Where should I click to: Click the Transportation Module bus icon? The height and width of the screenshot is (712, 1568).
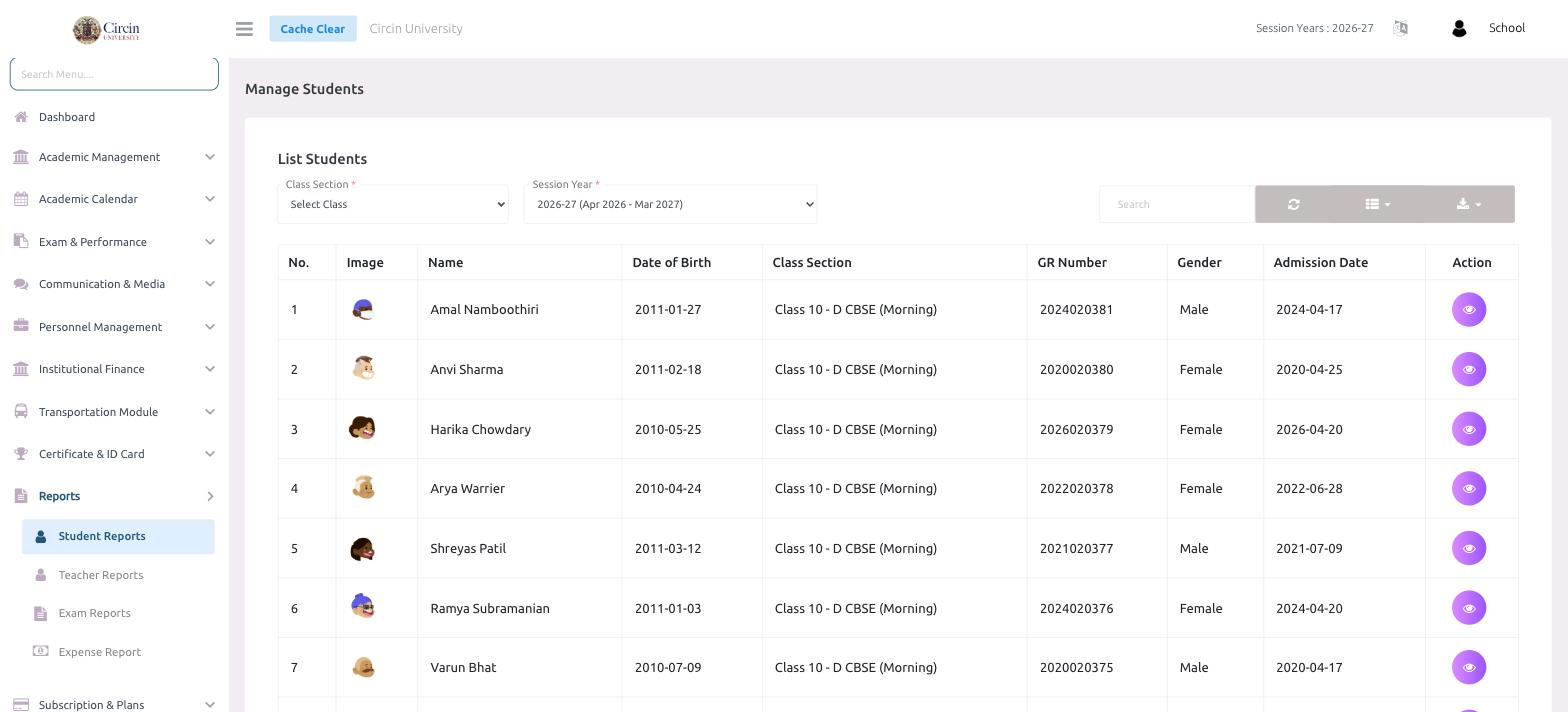[x=21, y=411]
